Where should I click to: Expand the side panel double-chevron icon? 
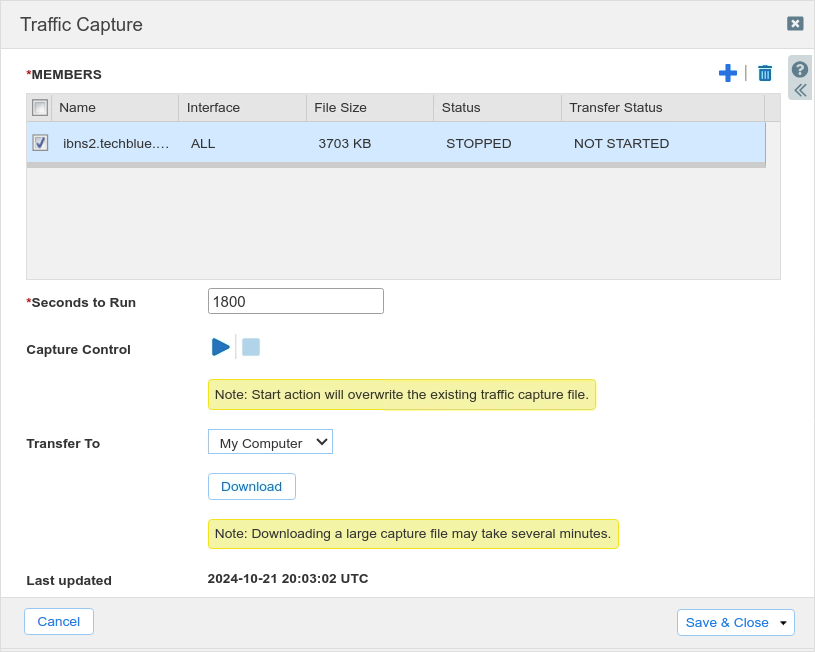800,90
